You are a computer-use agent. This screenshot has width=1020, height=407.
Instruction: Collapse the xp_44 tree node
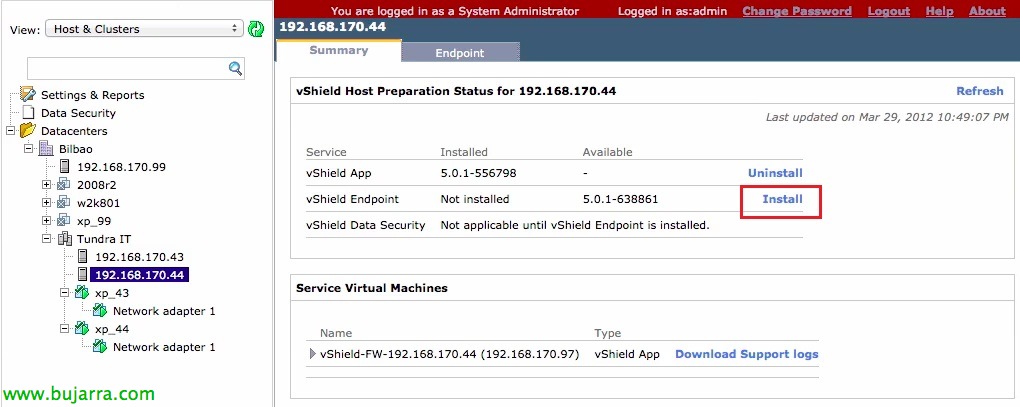click(x=64, y=328)
